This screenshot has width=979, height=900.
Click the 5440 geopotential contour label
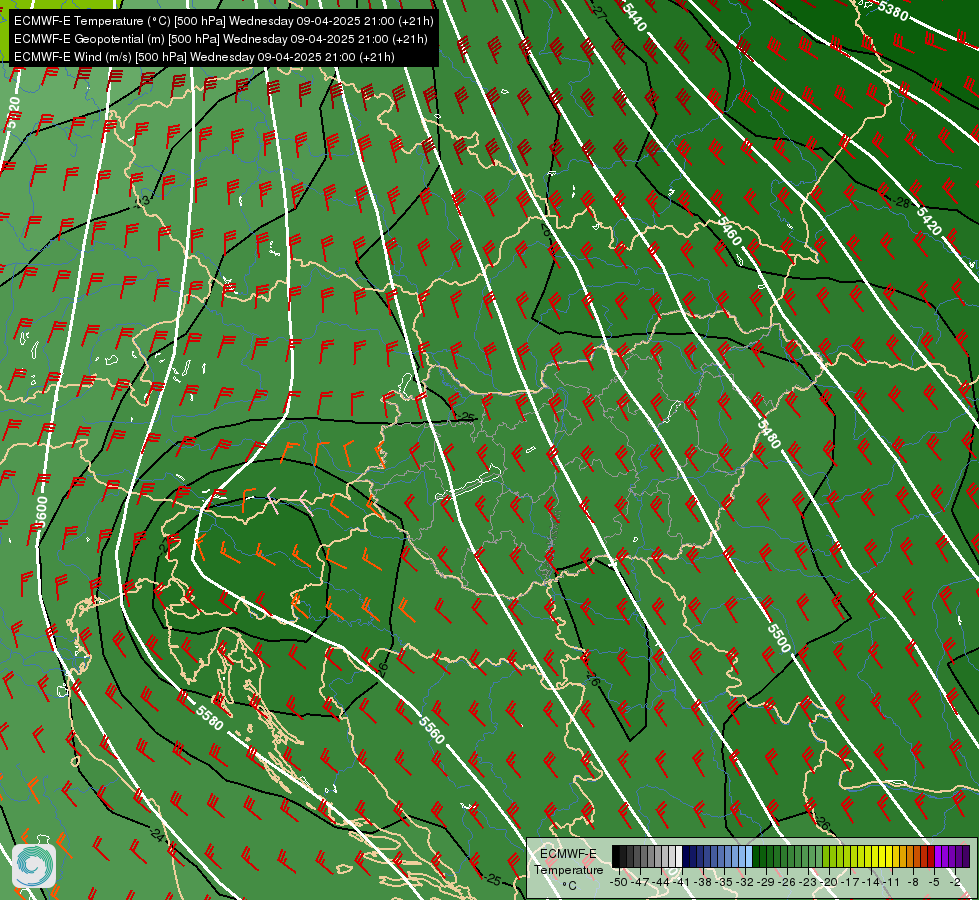[634, 17]
